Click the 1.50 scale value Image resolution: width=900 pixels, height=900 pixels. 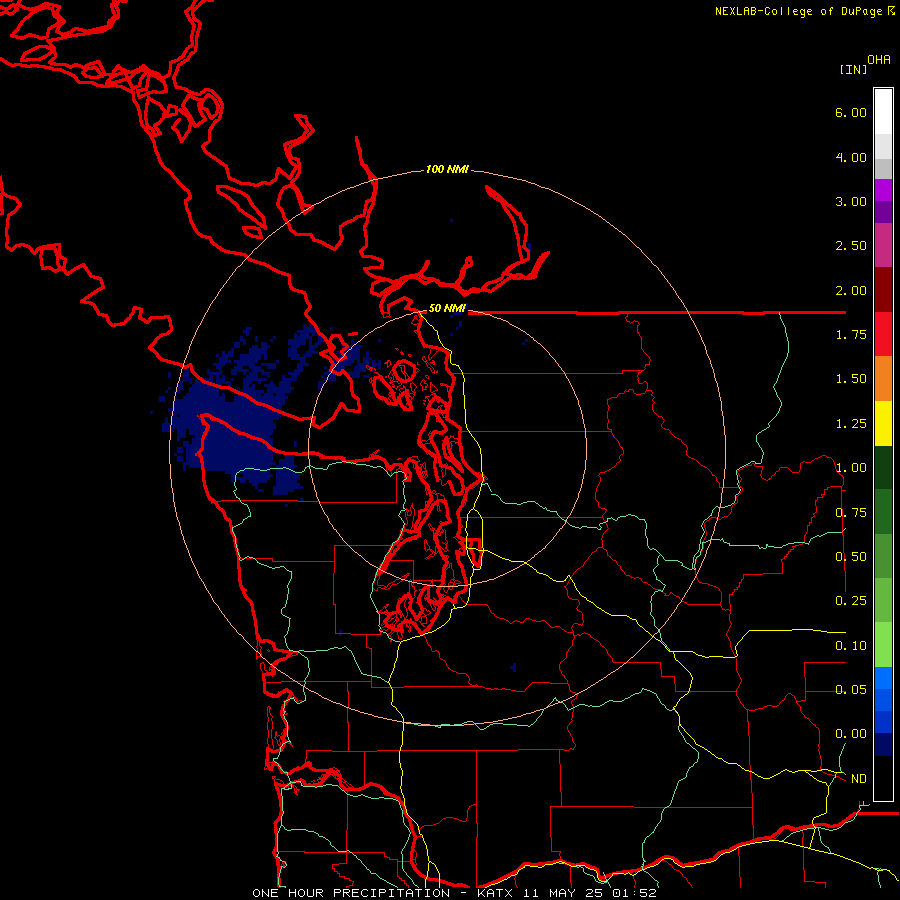[851, 379]
